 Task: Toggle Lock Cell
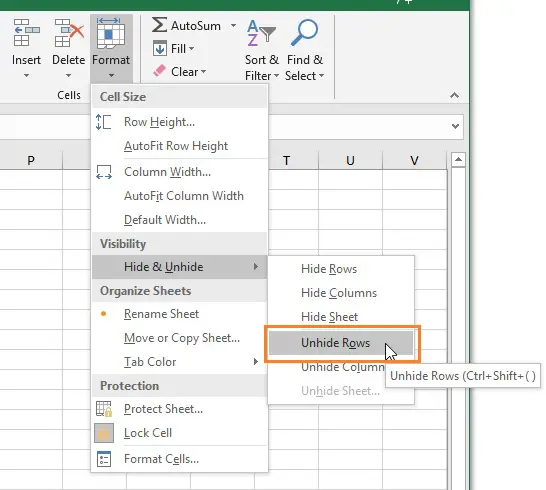[x=179, y=433]
